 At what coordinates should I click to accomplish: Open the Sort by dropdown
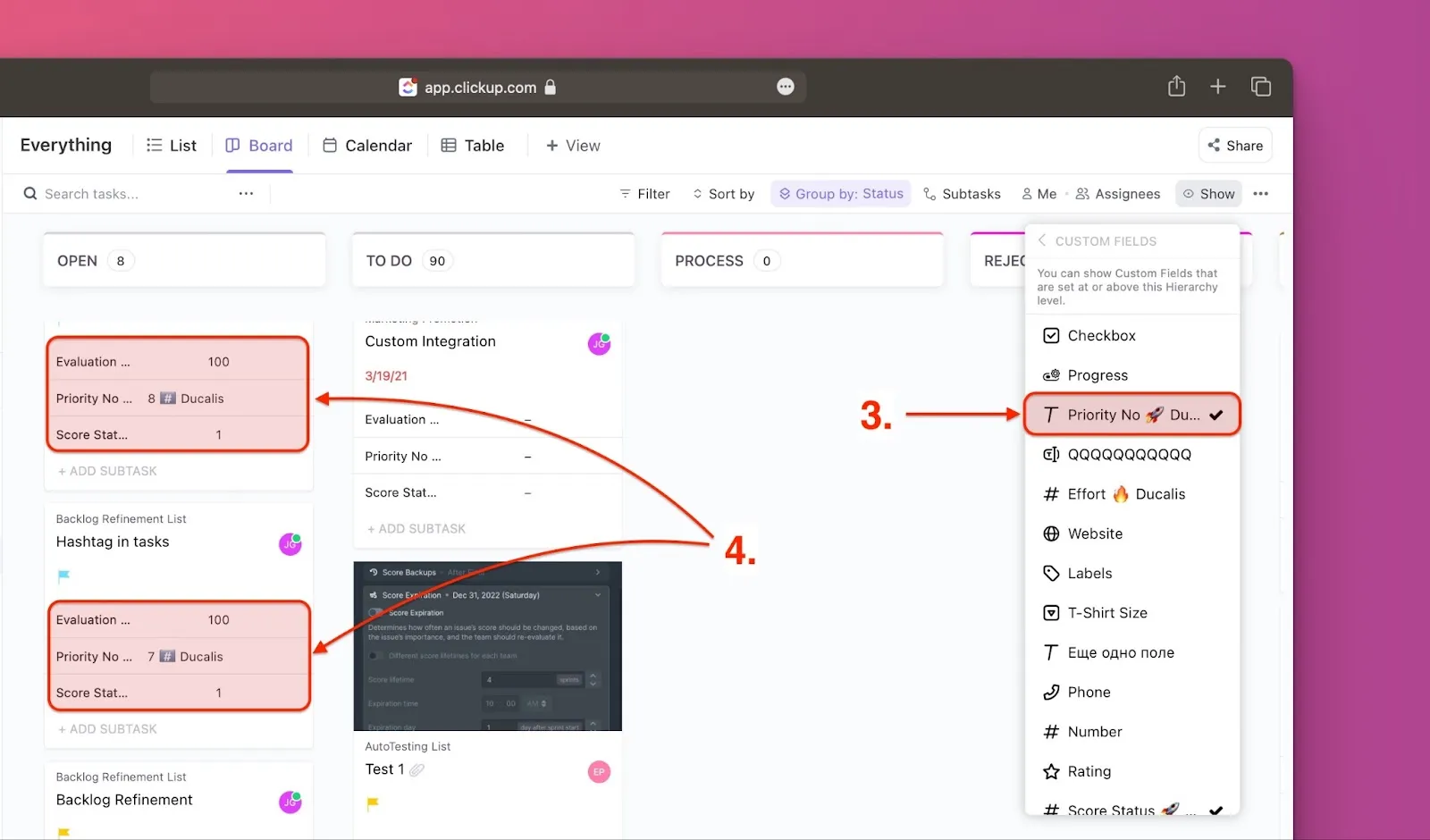click(724, 193)
